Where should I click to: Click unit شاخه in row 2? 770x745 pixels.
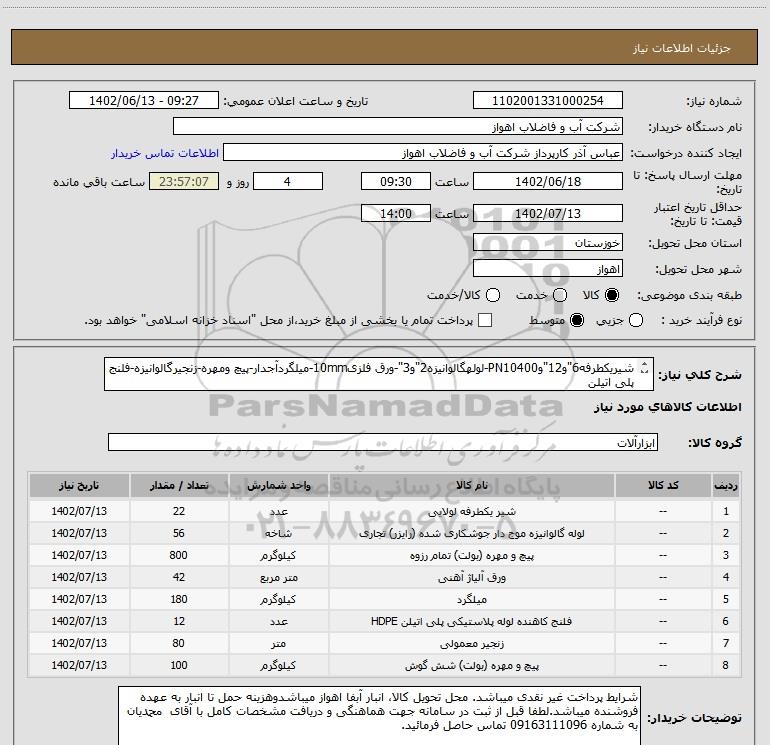click(278, 533)
